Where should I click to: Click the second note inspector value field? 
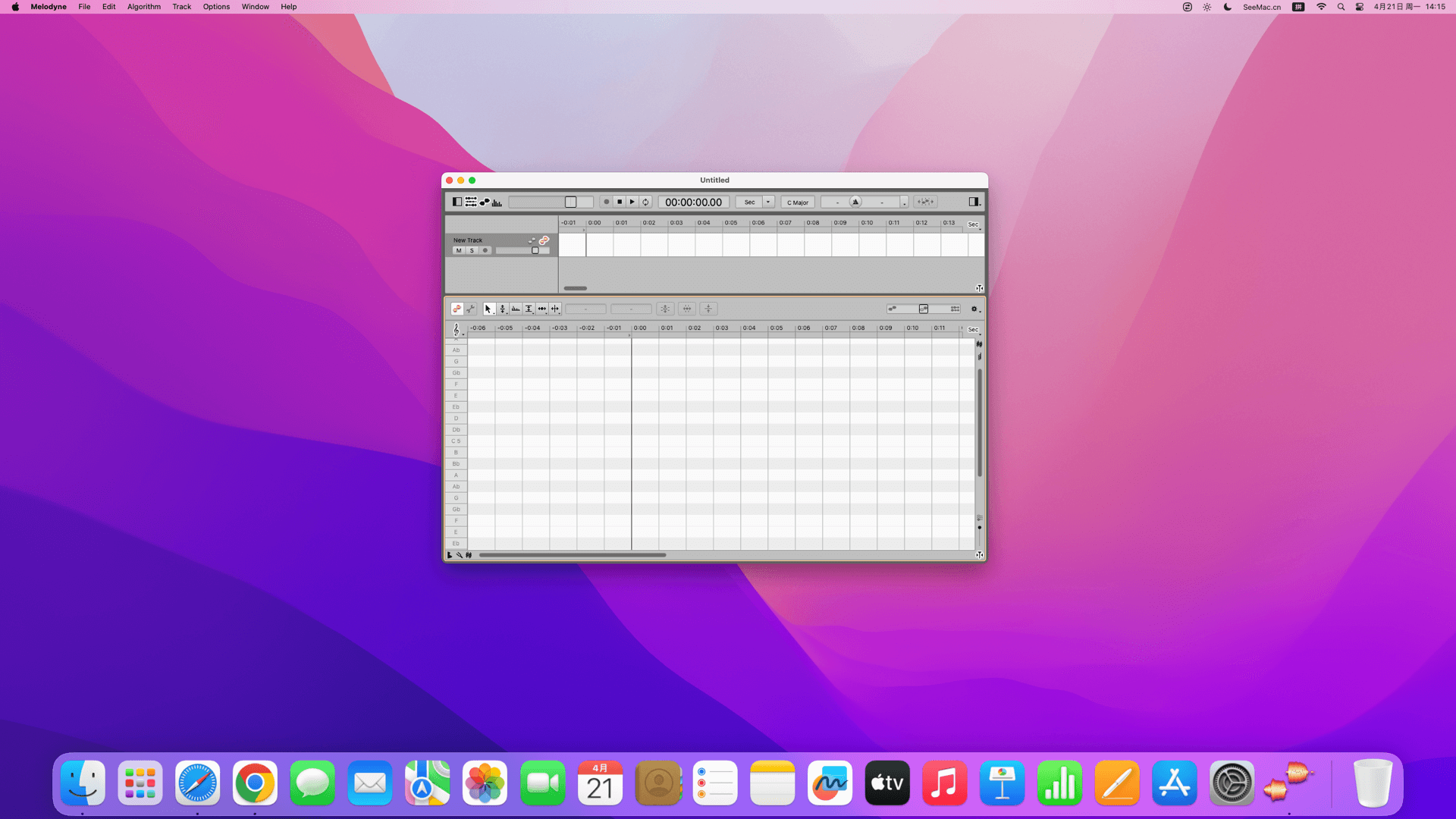pos(631,309)
